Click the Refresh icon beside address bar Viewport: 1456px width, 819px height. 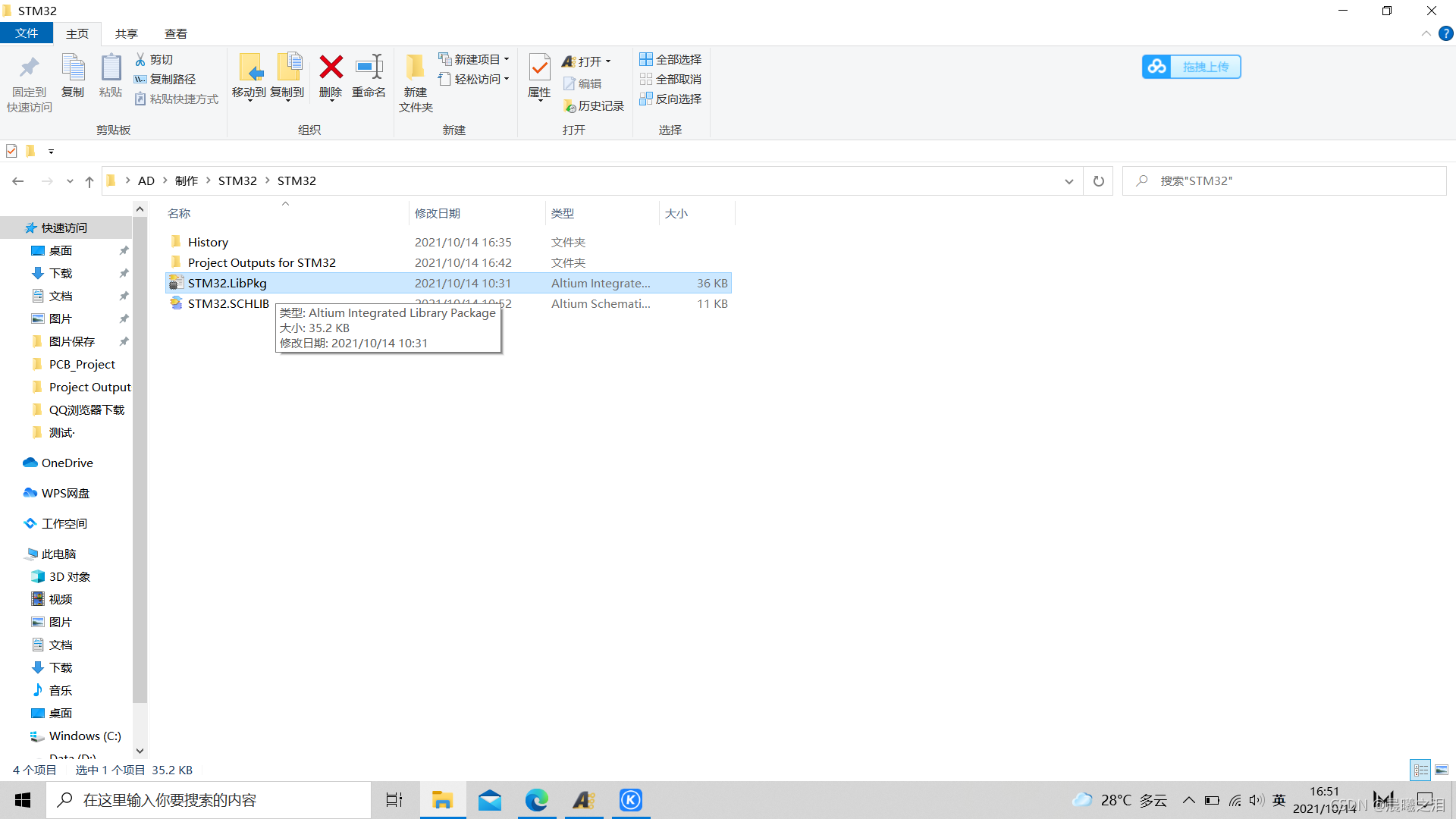pyautogui.click(x=1098, y=181)
